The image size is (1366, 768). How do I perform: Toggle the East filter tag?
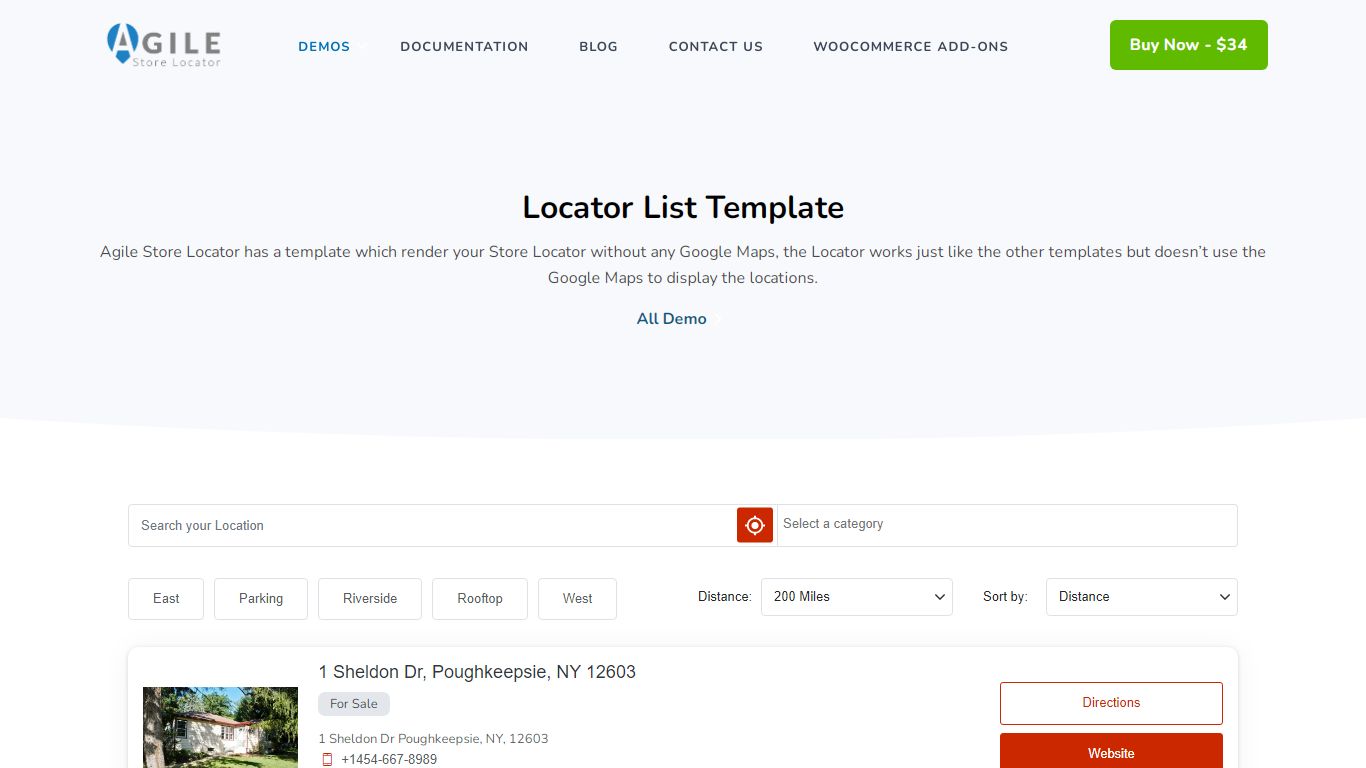pyautogui.click(x=166, y=599)
